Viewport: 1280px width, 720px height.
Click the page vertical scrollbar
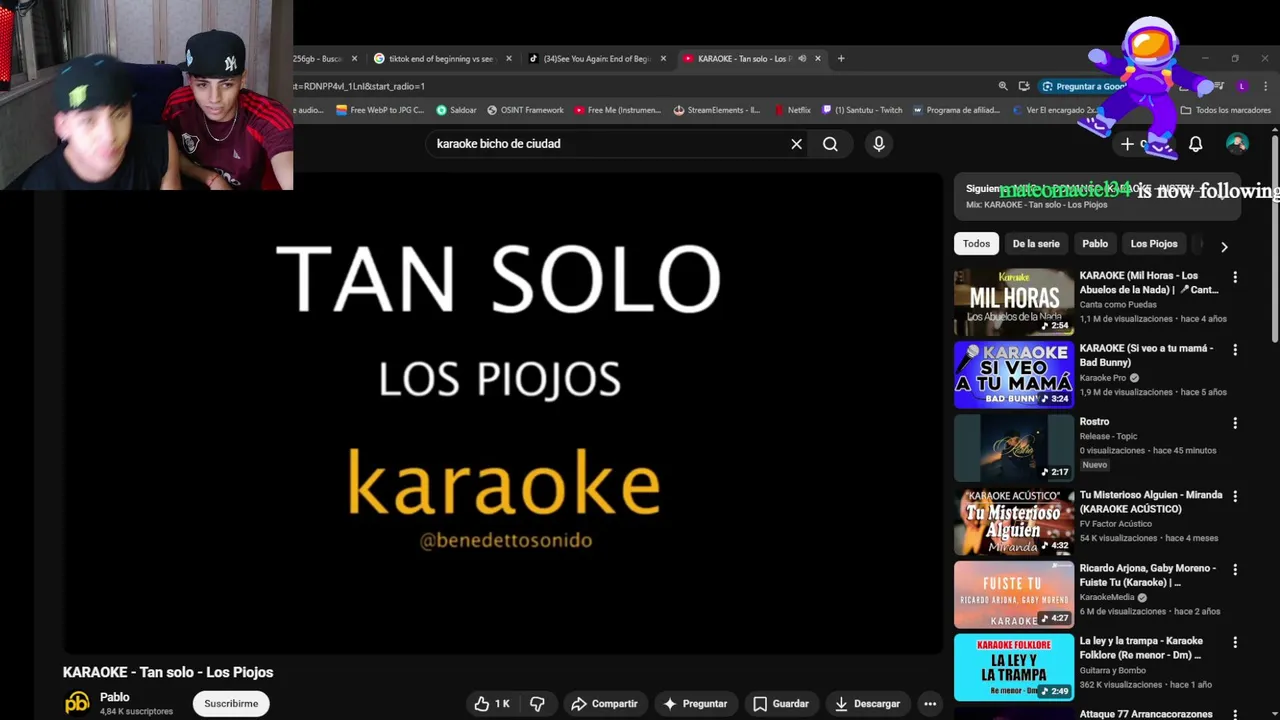1274,240
